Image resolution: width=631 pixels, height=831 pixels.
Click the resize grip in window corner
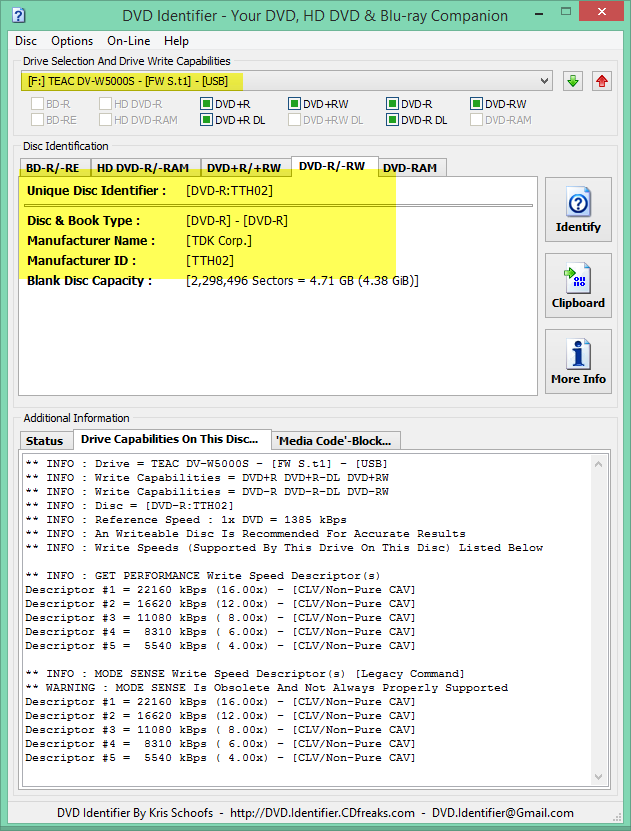(x=617, y=817)
